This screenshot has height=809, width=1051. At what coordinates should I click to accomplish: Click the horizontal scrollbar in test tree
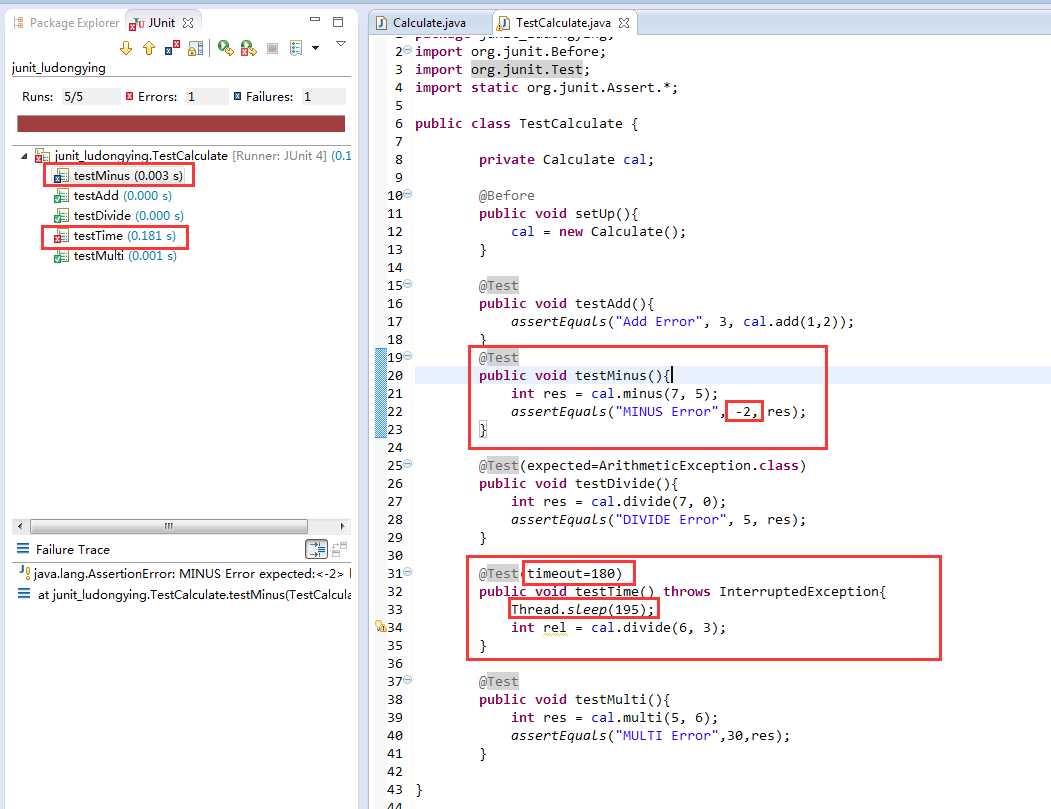(169, 526)
